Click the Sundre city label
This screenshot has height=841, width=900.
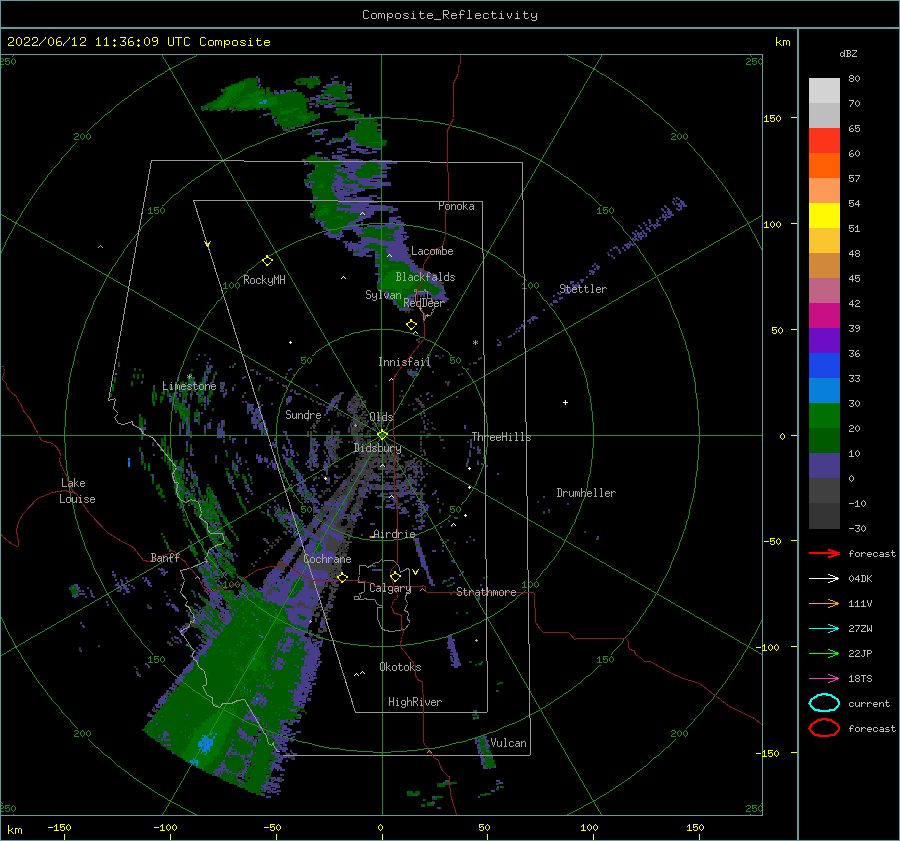click(303, 415)
